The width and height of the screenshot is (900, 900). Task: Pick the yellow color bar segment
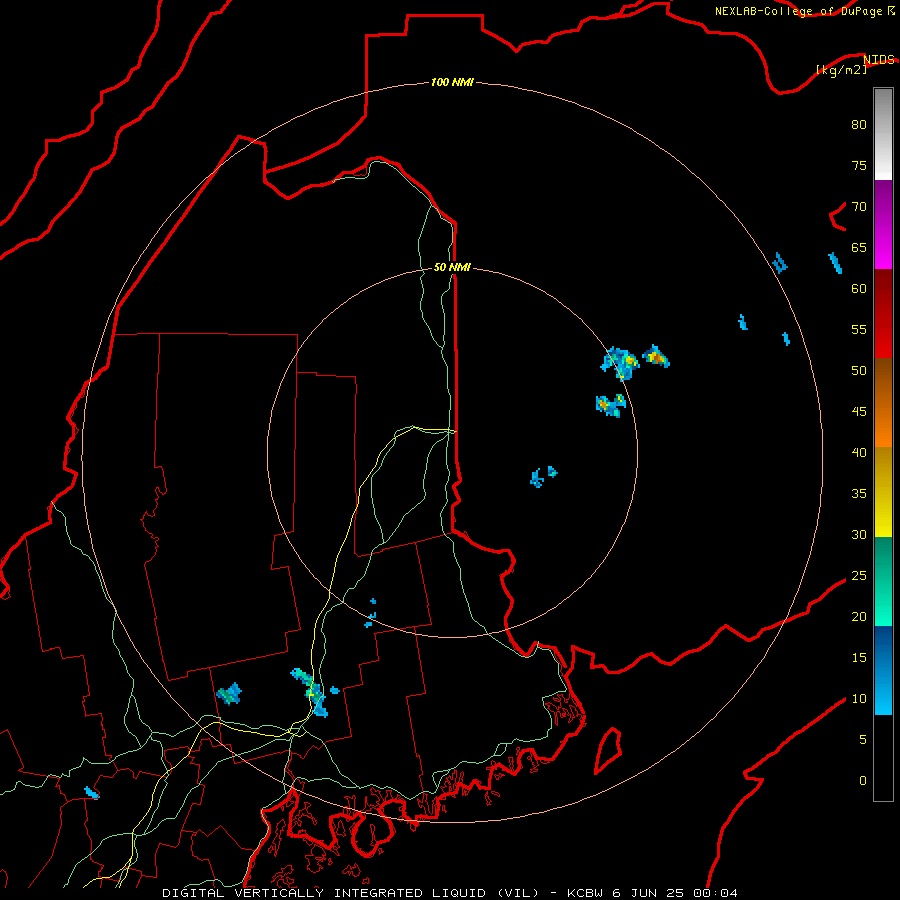[x=883, y=492]
